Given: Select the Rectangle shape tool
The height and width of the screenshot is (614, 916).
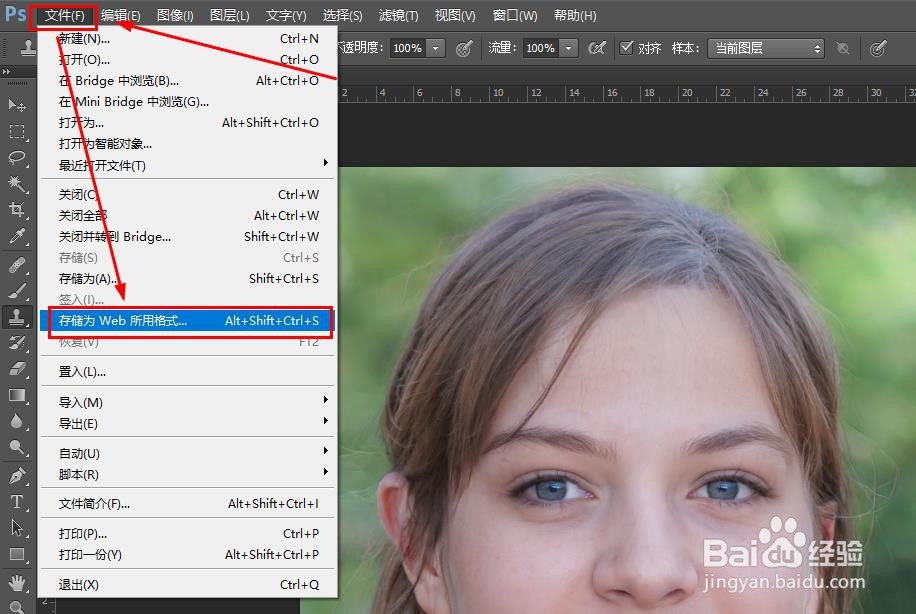Looking at the screenshot, I should click(16, 554).
